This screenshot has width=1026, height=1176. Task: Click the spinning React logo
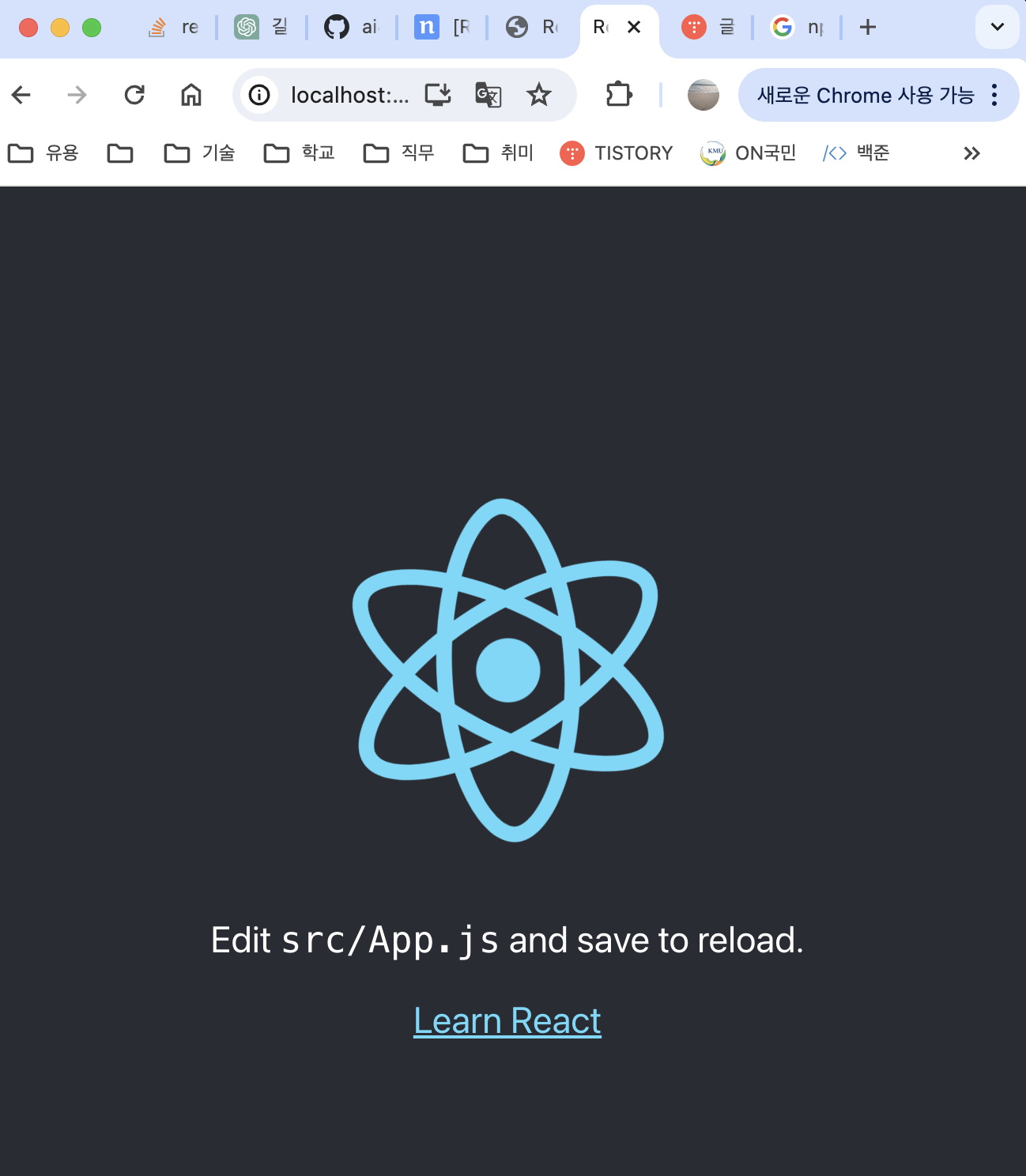pos(508,670)
